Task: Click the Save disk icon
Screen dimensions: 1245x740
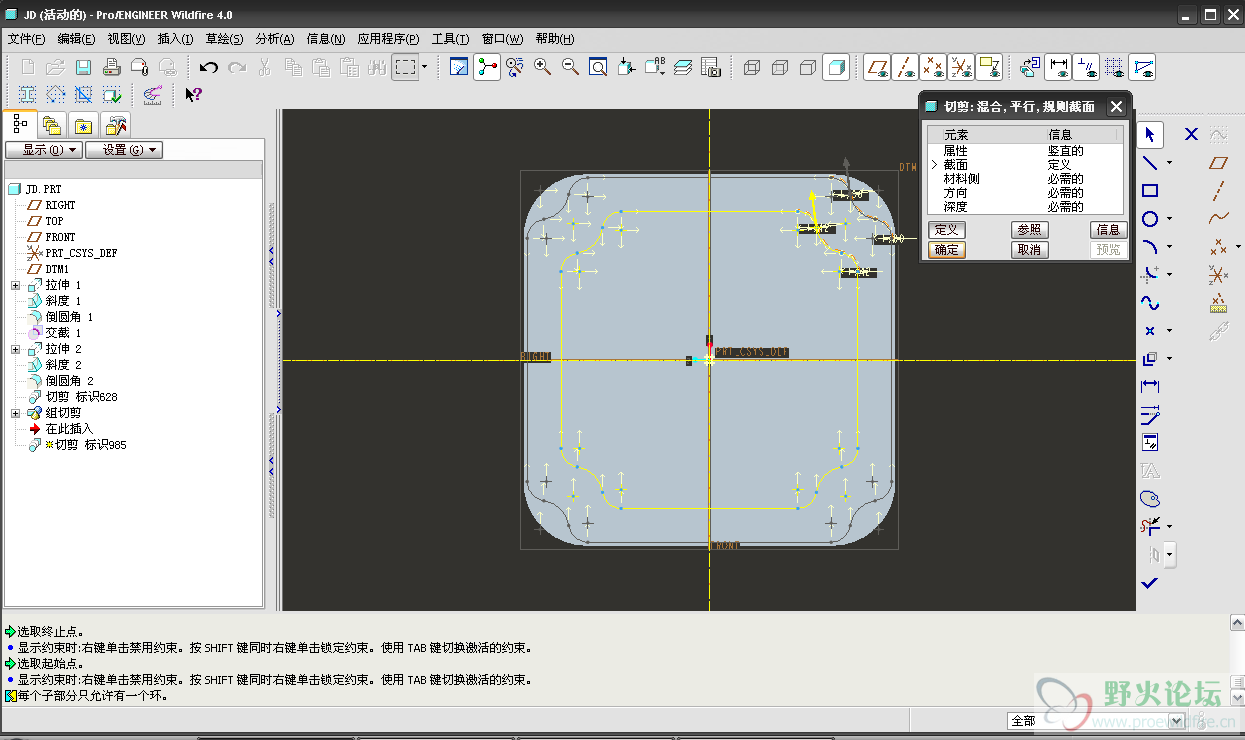Action: pyautogui.click(x=83, y=67)
